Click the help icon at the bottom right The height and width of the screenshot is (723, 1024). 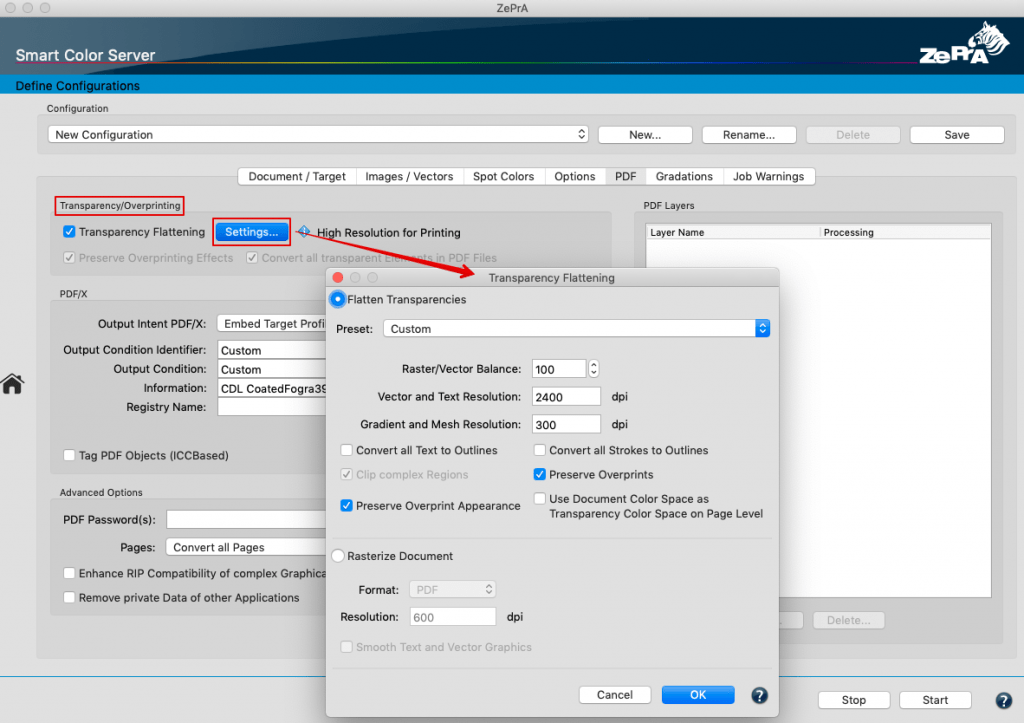pos(1003,700)
